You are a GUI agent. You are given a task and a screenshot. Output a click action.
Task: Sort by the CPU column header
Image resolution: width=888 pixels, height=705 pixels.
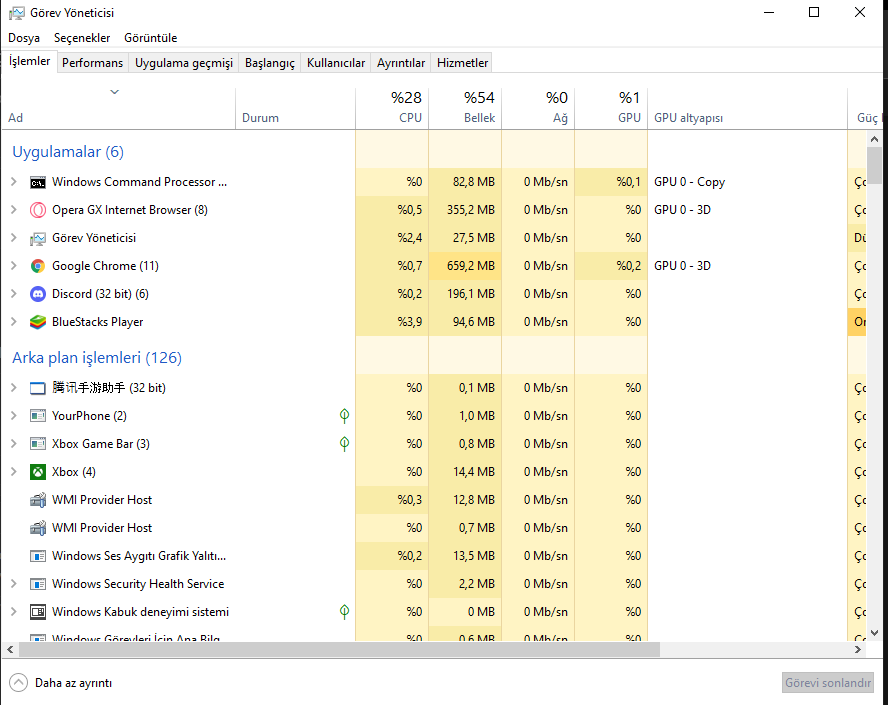point(392,109)
